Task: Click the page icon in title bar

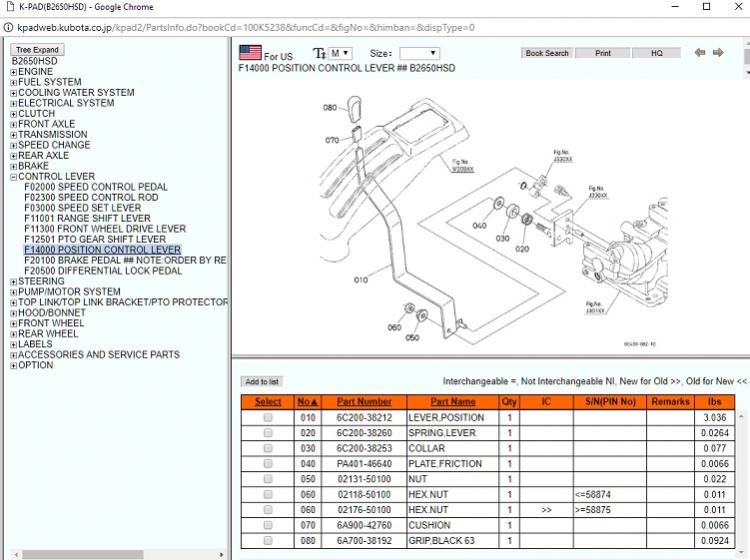Action: pos(10,7)
